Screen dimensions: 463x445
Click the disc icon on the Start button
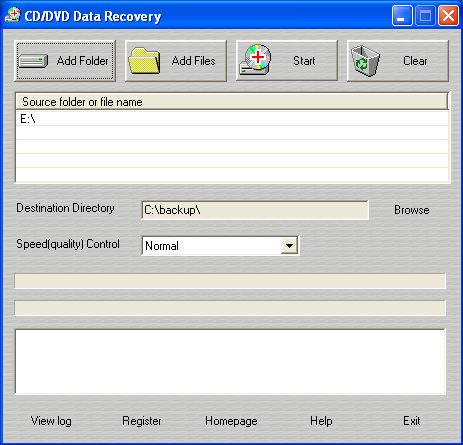tap(255, 60)
